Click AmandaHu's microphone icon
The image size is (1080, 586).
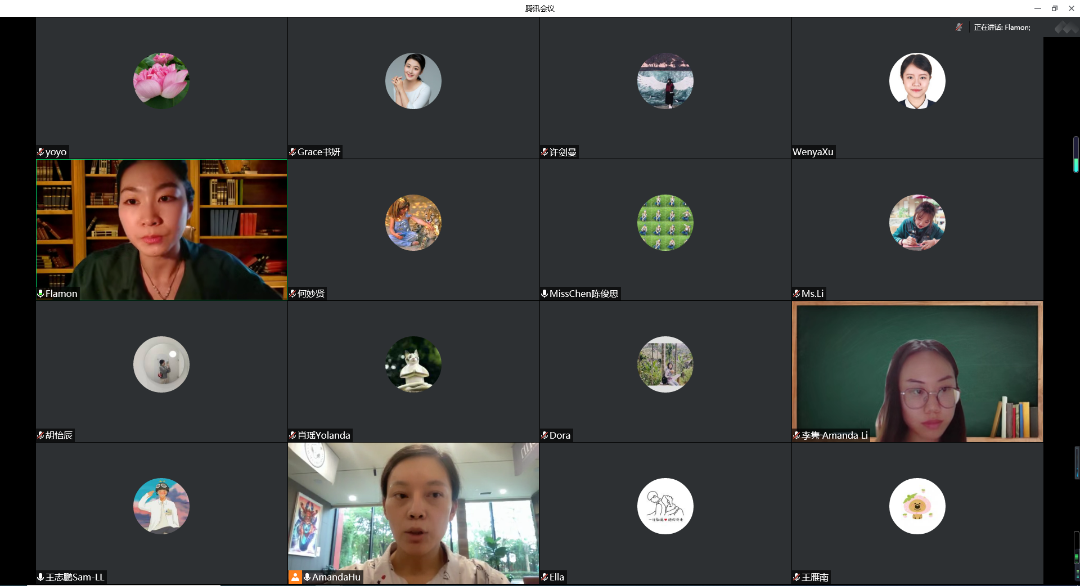(x=307, y=578)
